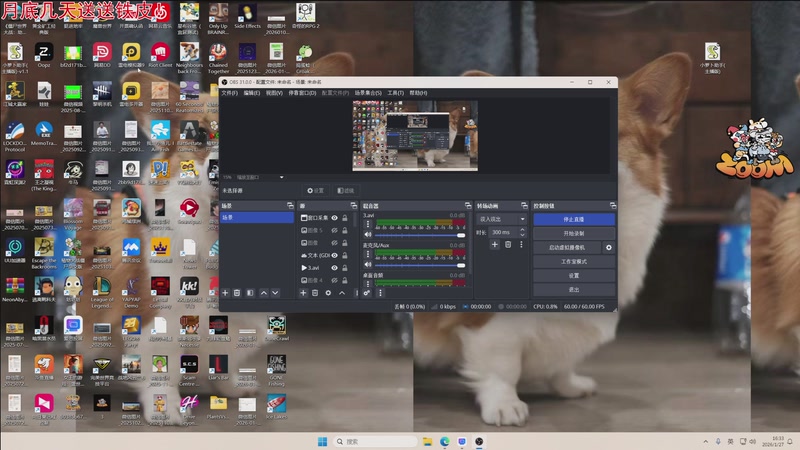Click the Windows taskbar search box
The height and width of the screenshot is (450, 800).
tap(375, 441)
